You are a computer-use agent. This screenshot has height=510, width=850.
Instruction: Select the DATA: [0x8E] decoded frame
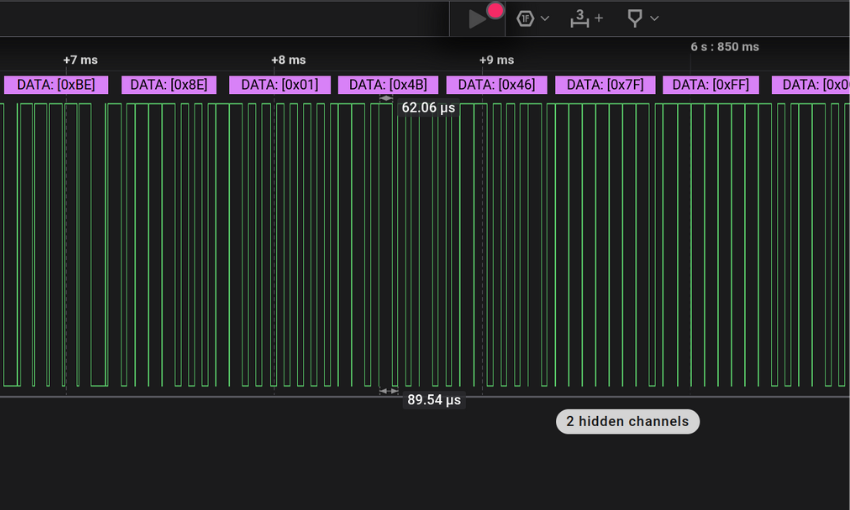[x=169, y=85]
